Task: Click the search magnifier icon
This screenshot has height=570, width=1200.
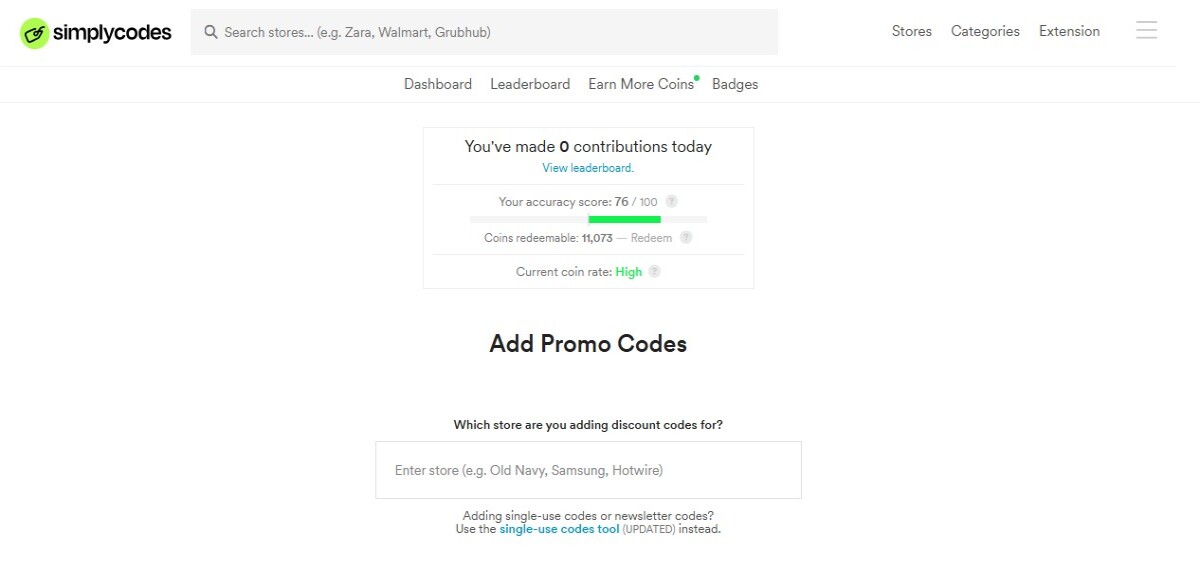Action: click(211, 32)
